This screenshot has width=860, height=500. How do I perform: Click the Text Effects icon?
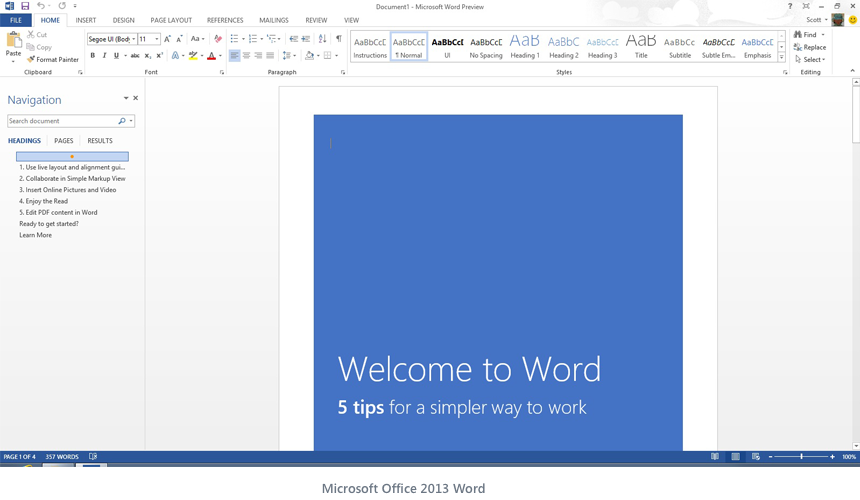point(176,55)
